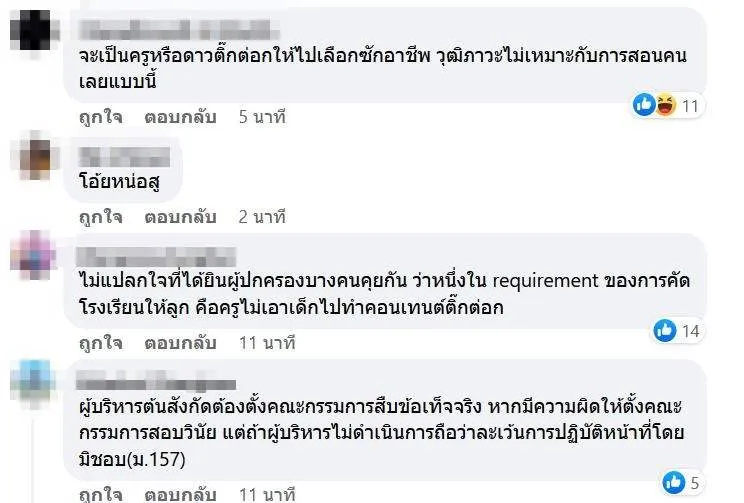Click ตอบกลับ to reply to the first comment
Viewport: 744px width, 503px height.
coord(179,117)
